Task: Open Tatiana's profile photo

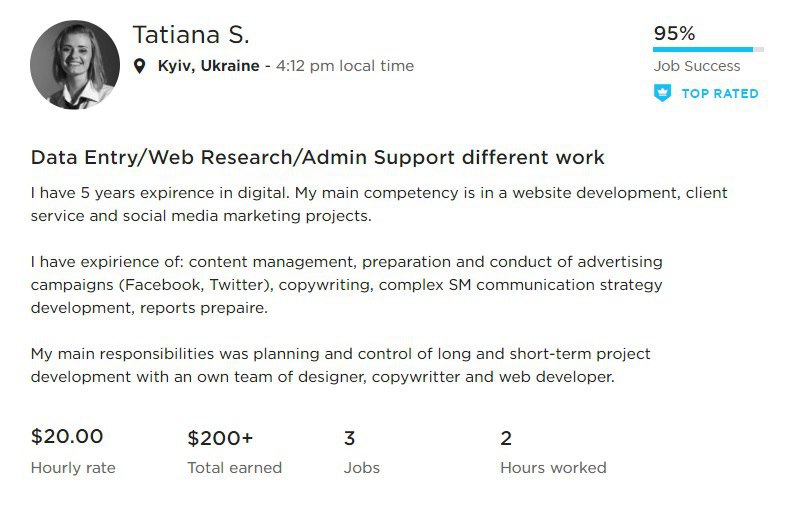Action: [75, 64]
